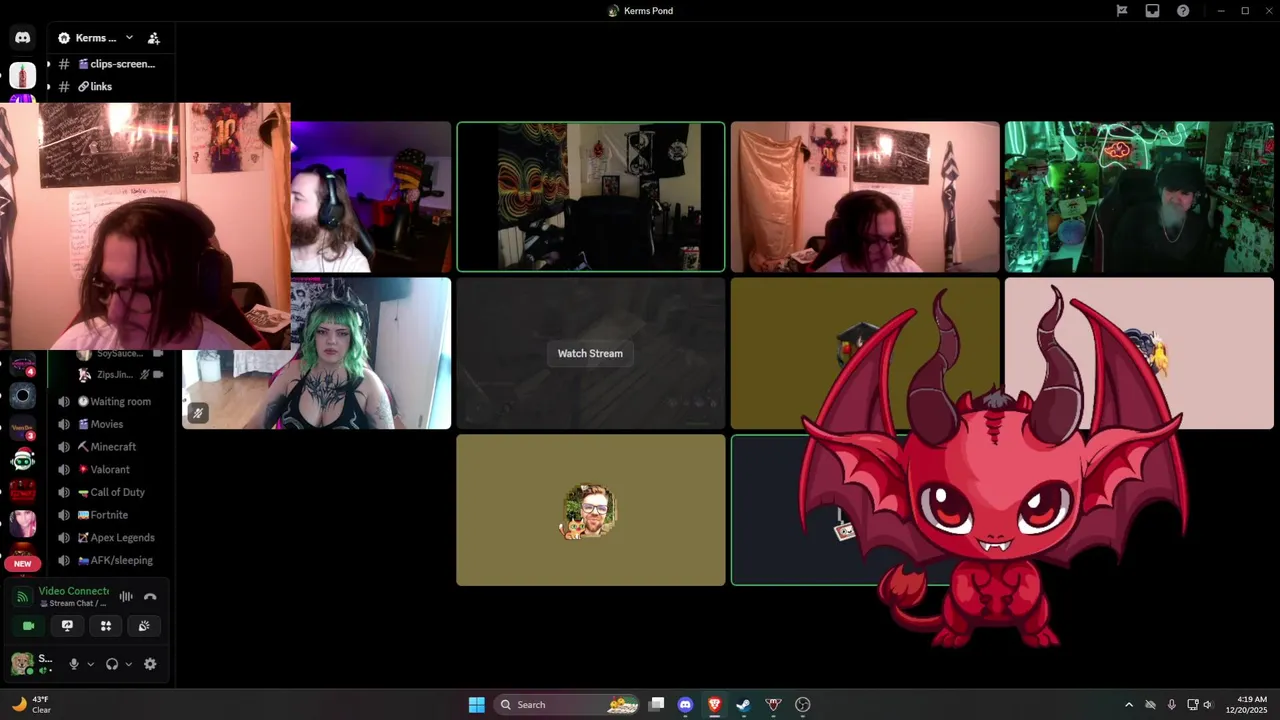Select the sriracha bottle server icon
Screen dimensions: 1280x720
[22, 75]
